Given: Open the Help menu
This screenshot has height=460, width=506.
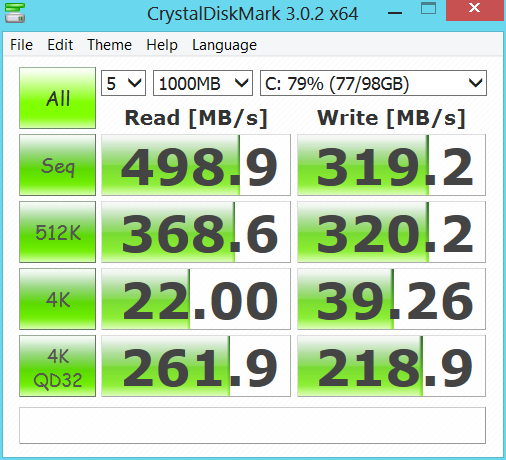Looking at the screenshot, I should pos(162,45).
